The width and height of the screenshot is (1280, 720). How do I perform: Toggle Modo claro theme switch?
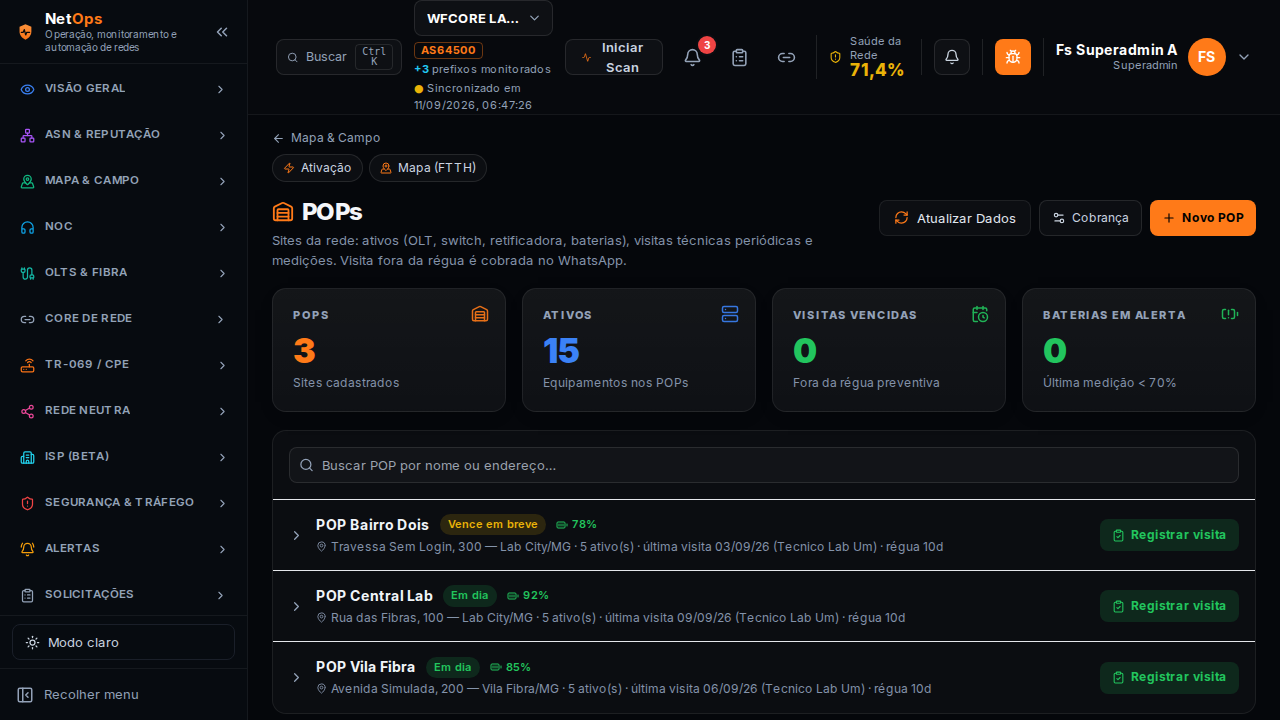[123, 642]
